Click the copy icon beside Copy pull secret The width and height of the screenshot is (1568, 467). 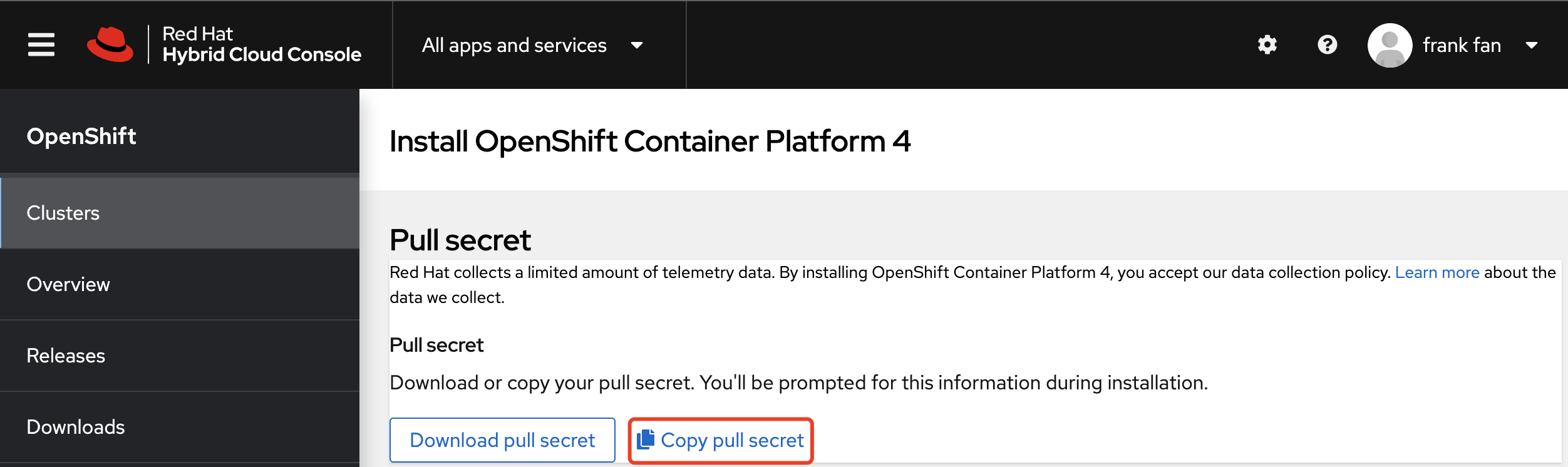[645, 440]
